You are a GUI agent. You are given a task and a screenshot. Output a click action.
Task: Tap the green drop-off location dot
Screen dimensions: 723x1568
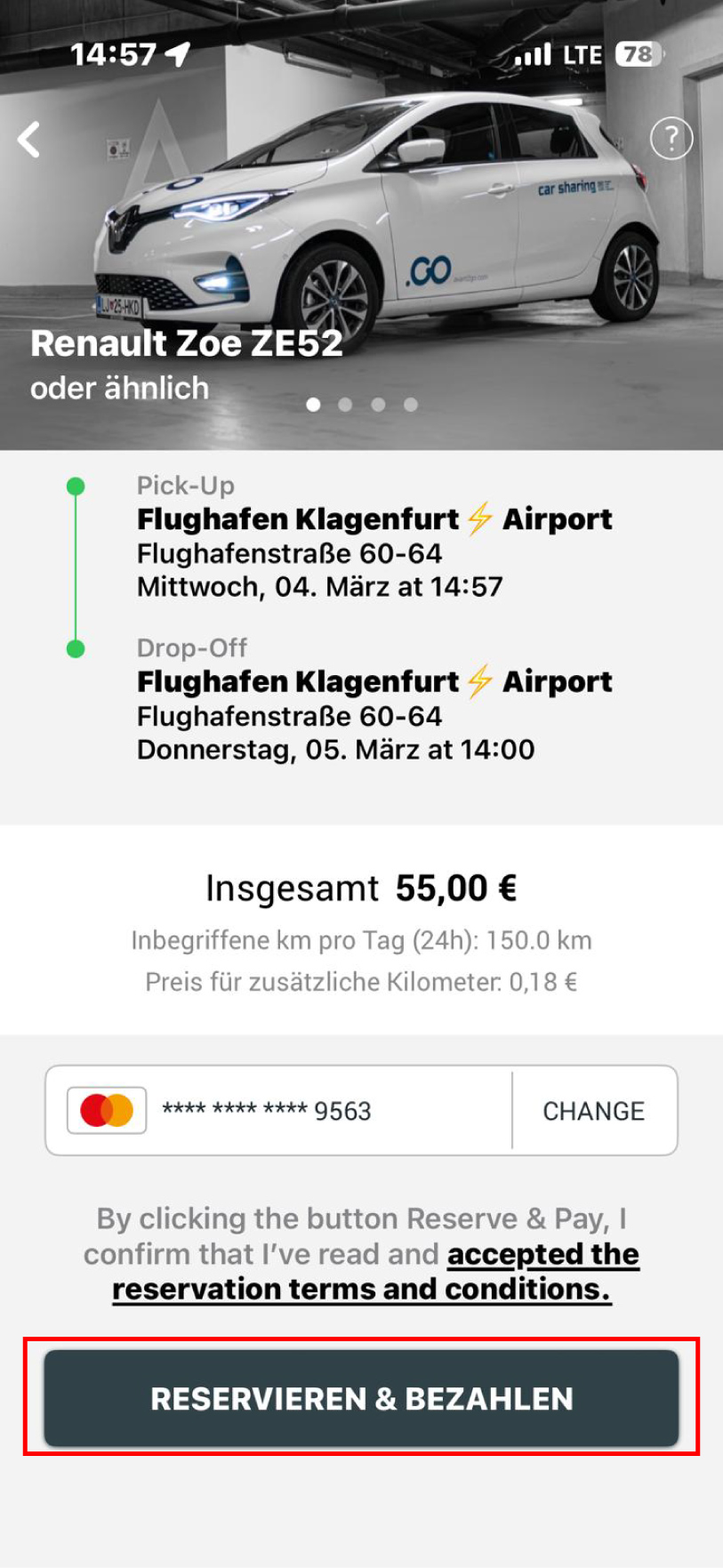click(x=76, y=648)
